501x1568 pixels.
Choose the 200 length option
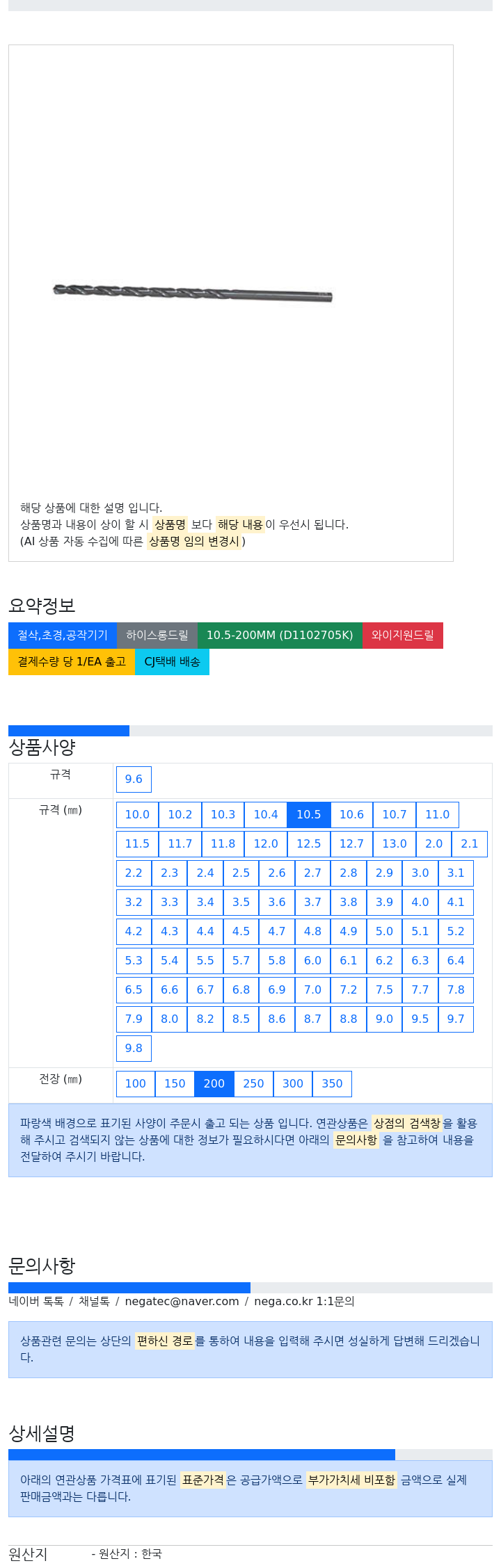click(214, 1083)
